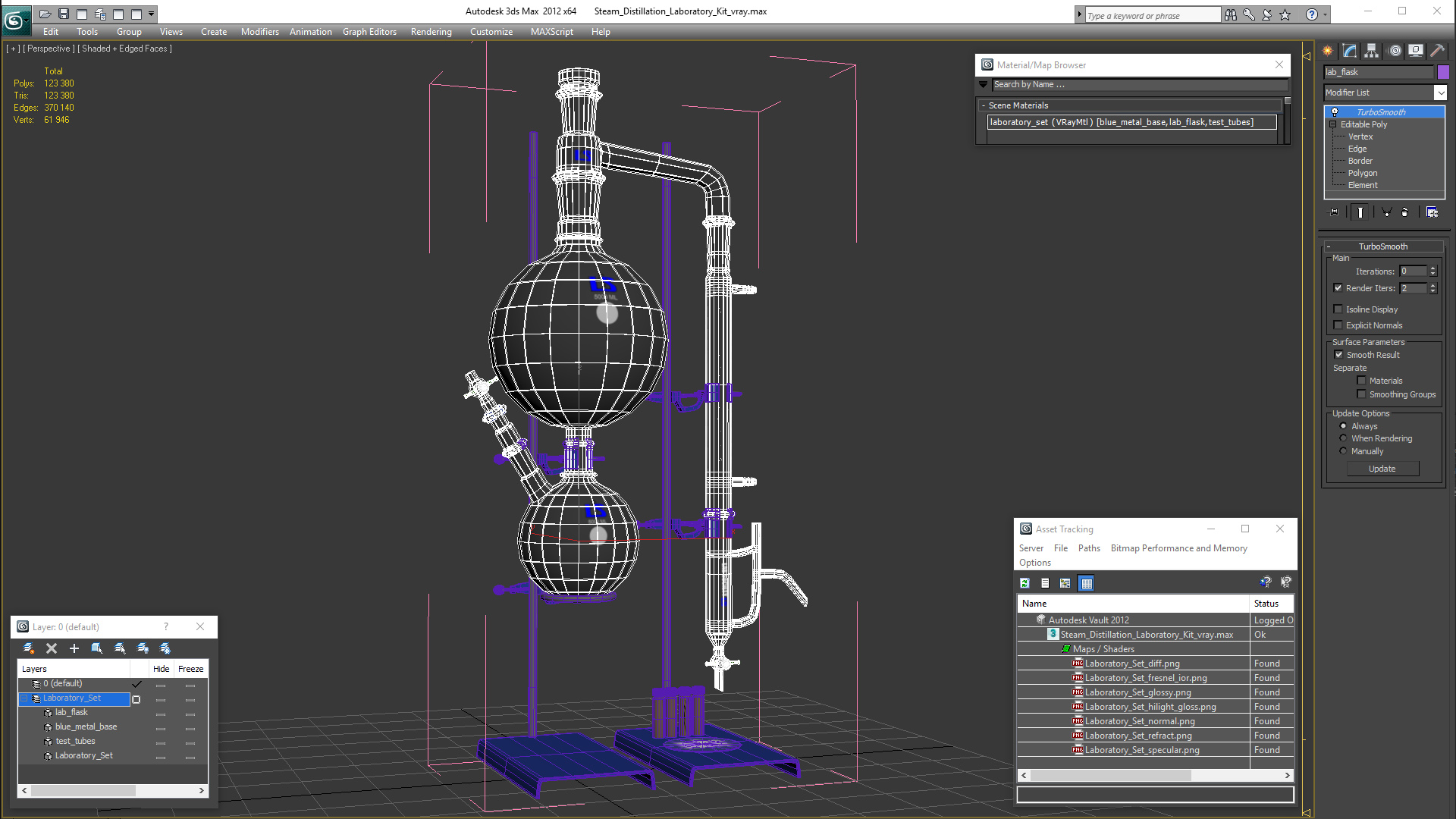Uncheck the Smooth Result checkbox
Viewport: 1456px width, 819px height.
pyautogui.click(x=1338, y=355)
